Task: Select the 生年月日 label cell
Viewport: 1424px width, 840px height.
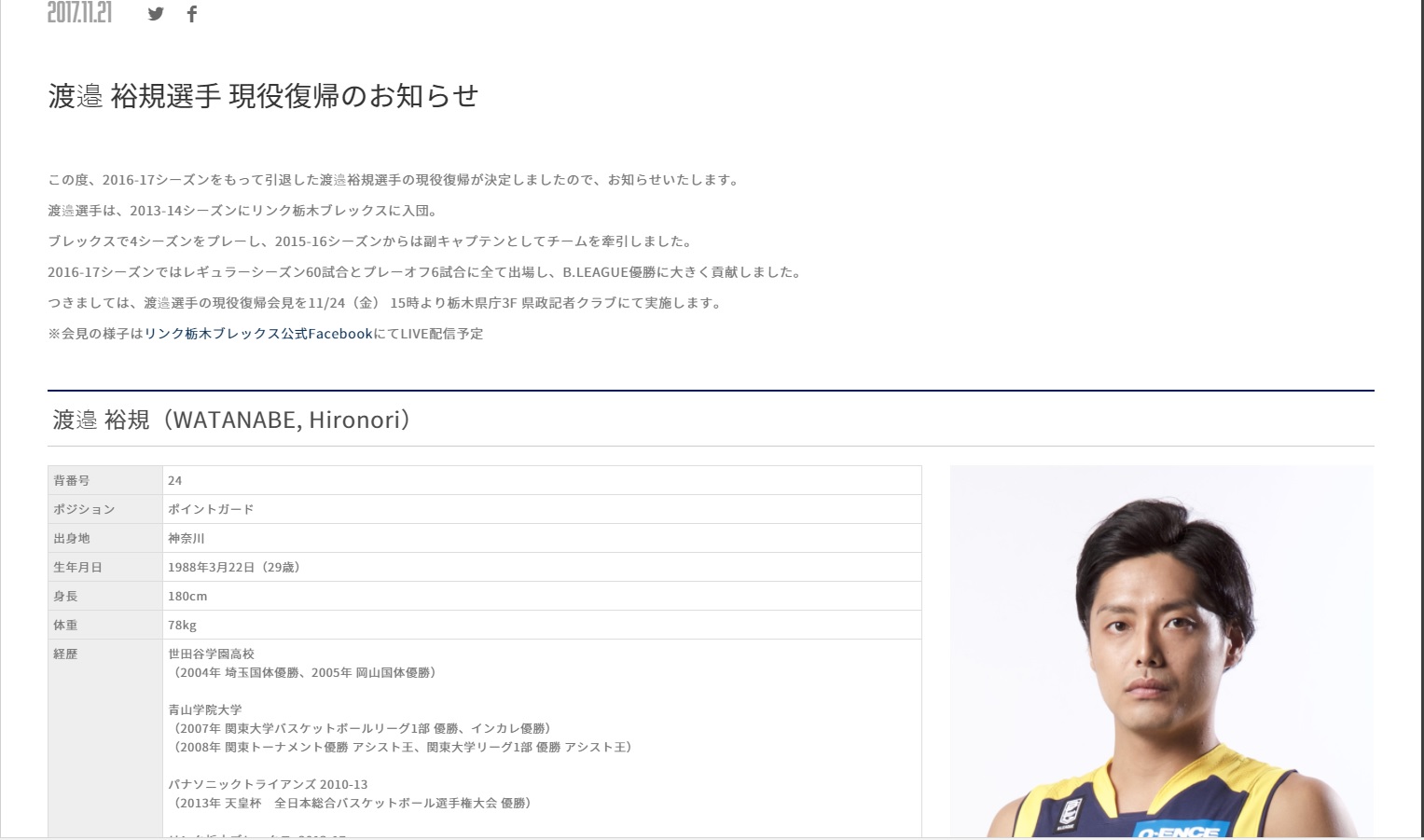Action: click(x=105, y=567)
